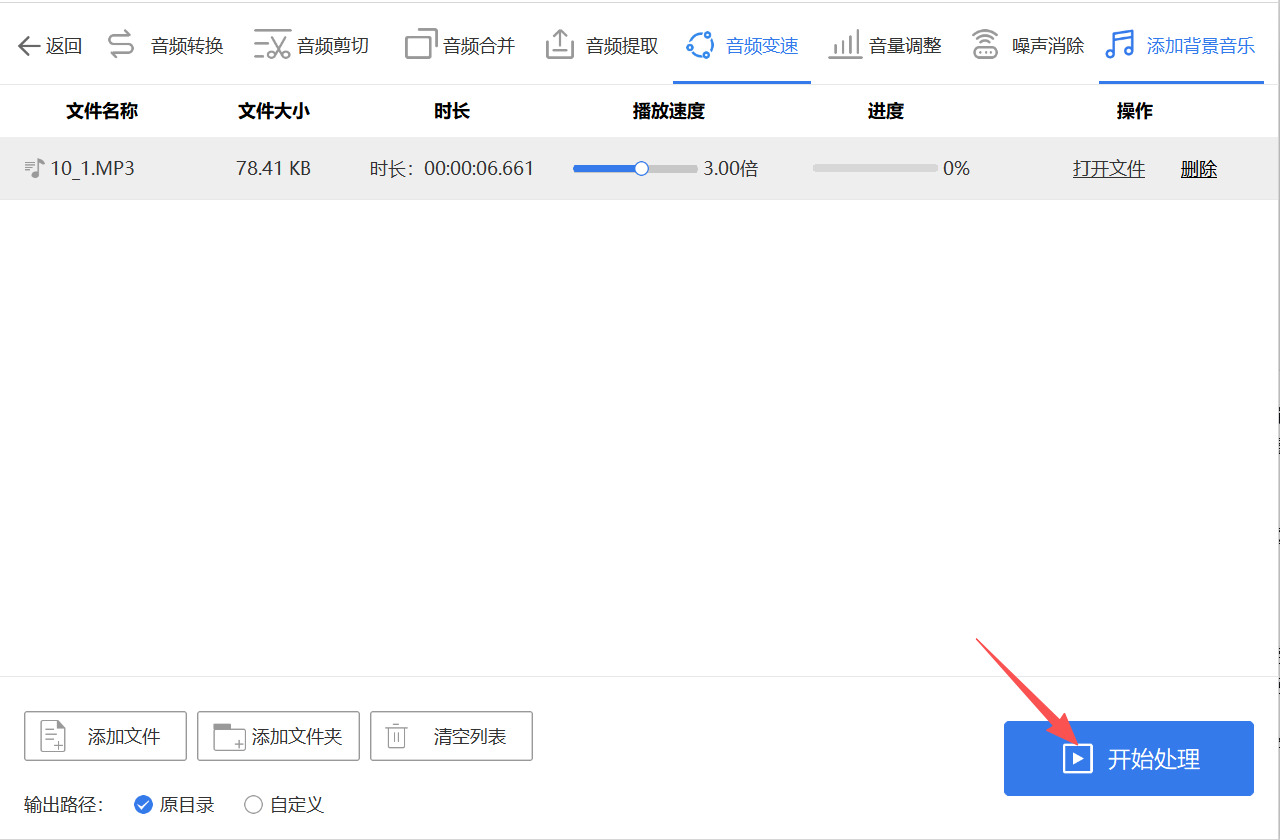Click the music note icon beside 10_1.MP3

[35, 167]
